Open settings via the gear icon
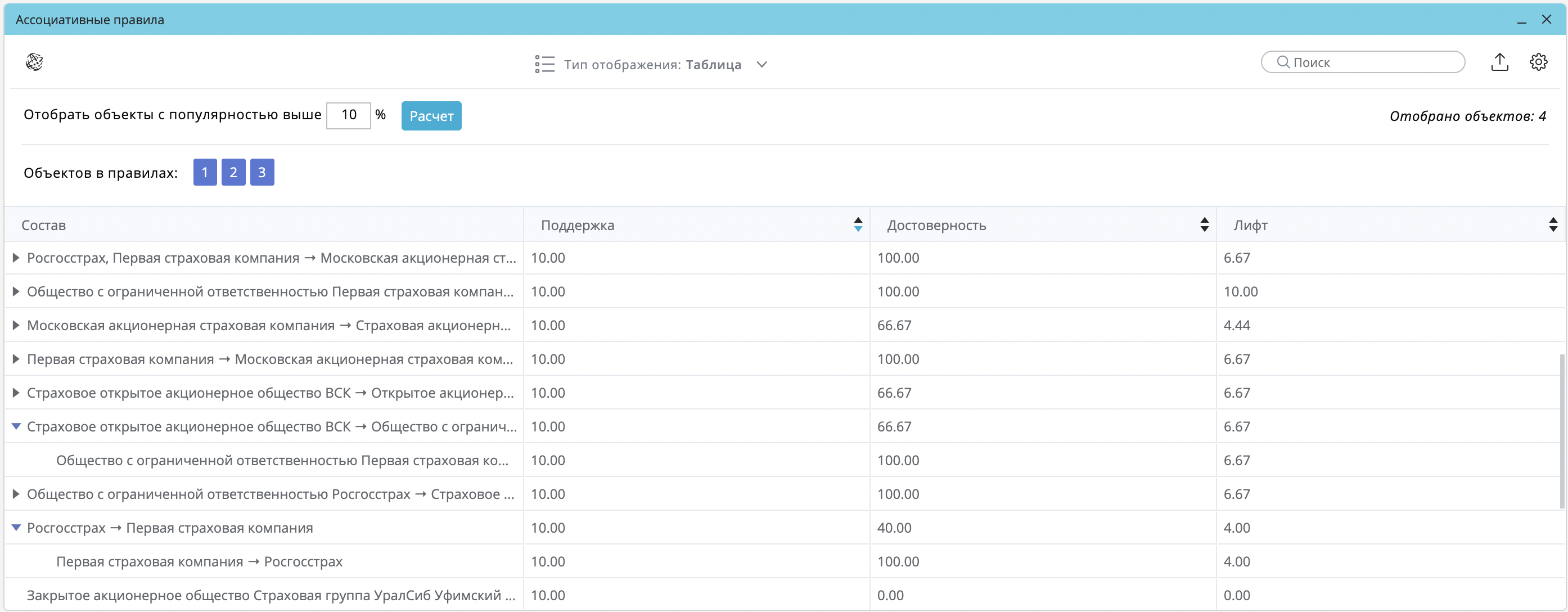This screenshot has height=612, width=1568. 1538,62
